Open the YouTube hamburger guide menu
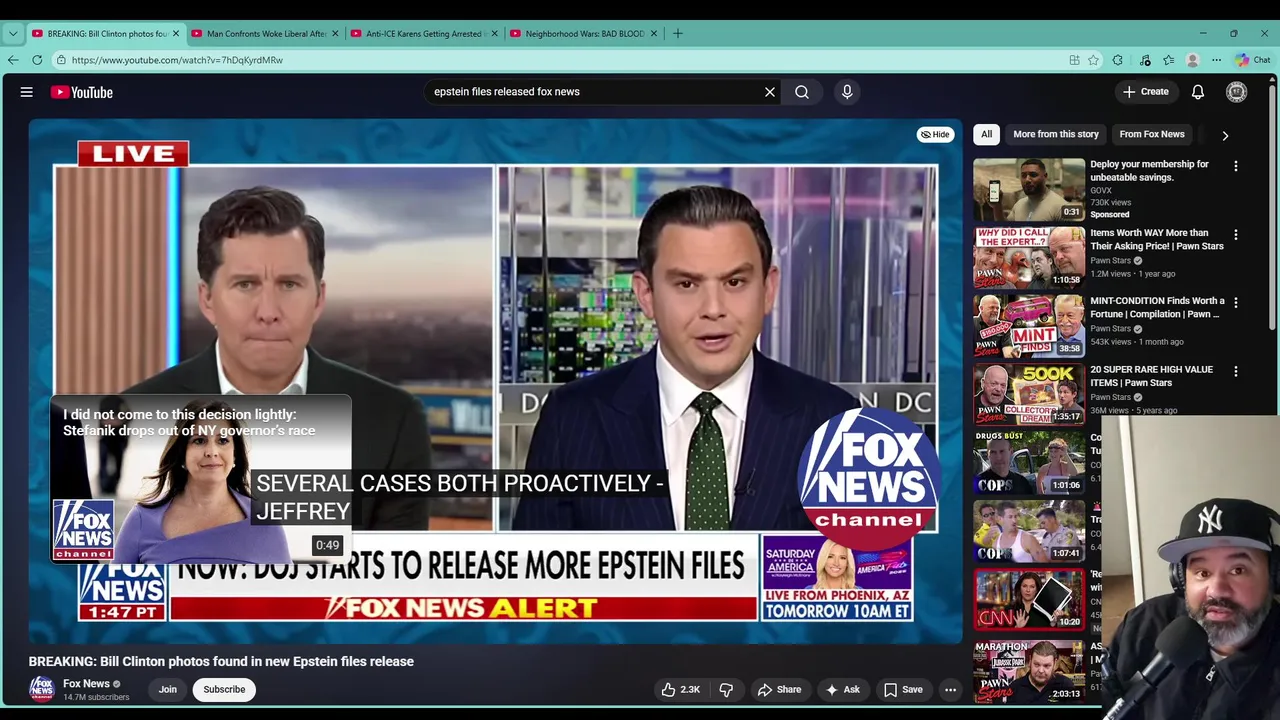The image size is (1280, 720). click(x=27, y=92)
